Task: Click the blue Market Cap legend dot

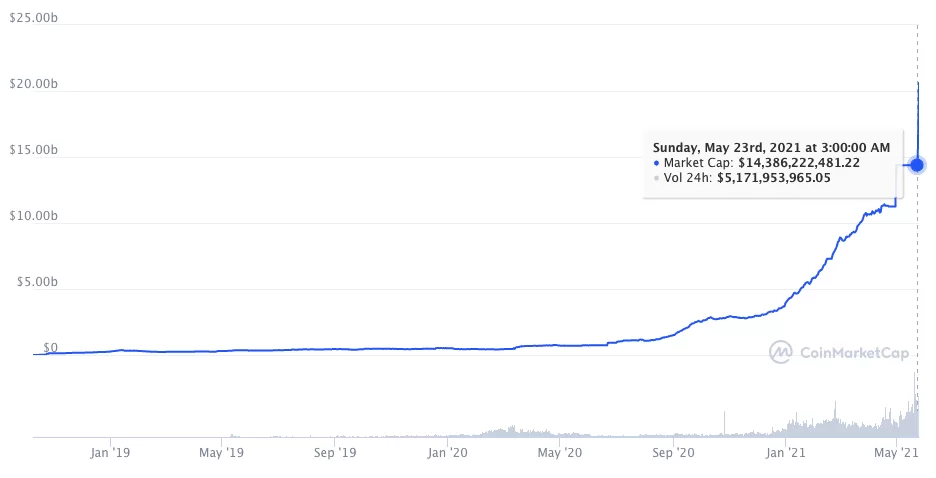Action: tap(656, 163)
